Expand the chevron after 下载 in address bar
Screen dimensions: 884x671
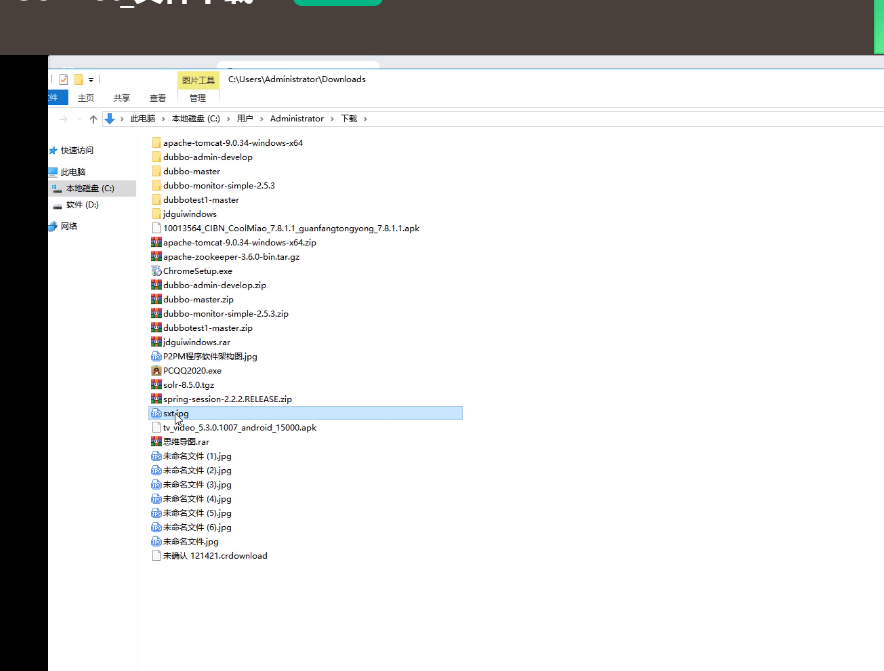click(x=365, y=119)
